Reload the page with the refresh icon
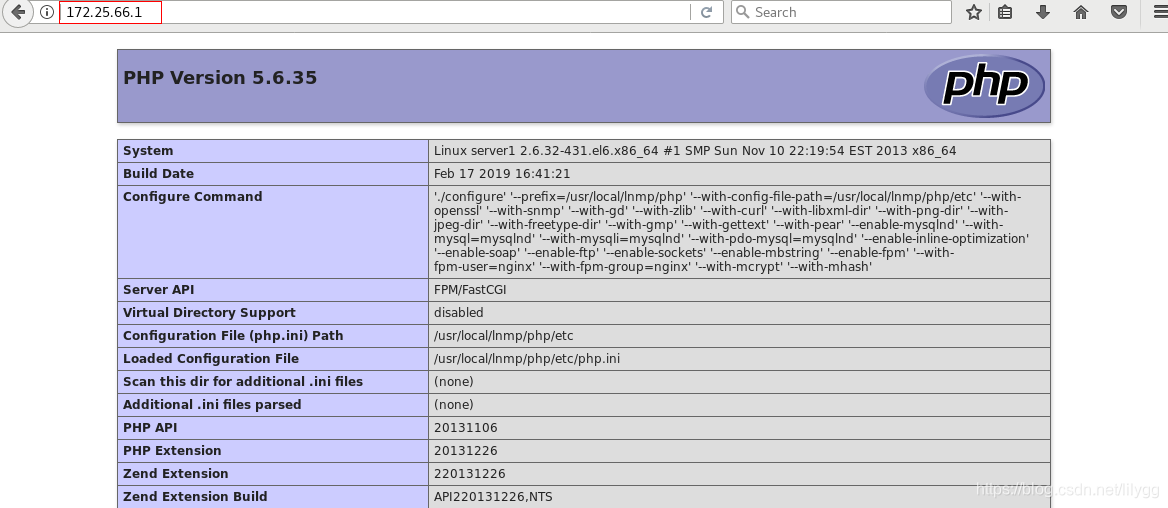The image size is (1168, 508). pos(707,13)
